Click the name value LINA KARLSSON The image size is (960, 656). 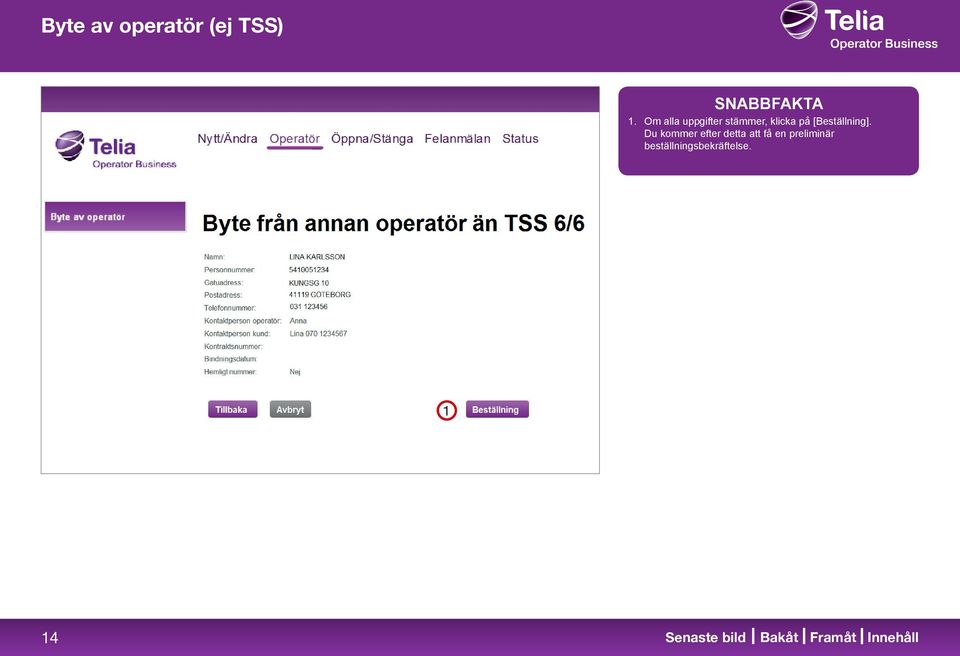317,257
